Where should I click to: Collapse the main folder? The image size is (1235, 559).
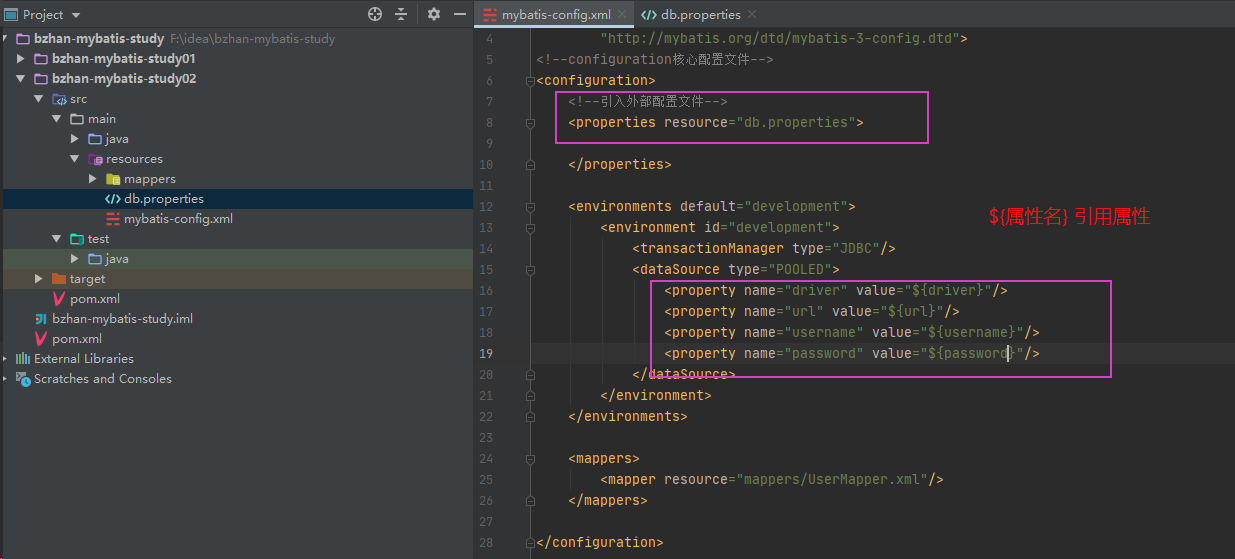pyautogui.click(x=57, y=119)
